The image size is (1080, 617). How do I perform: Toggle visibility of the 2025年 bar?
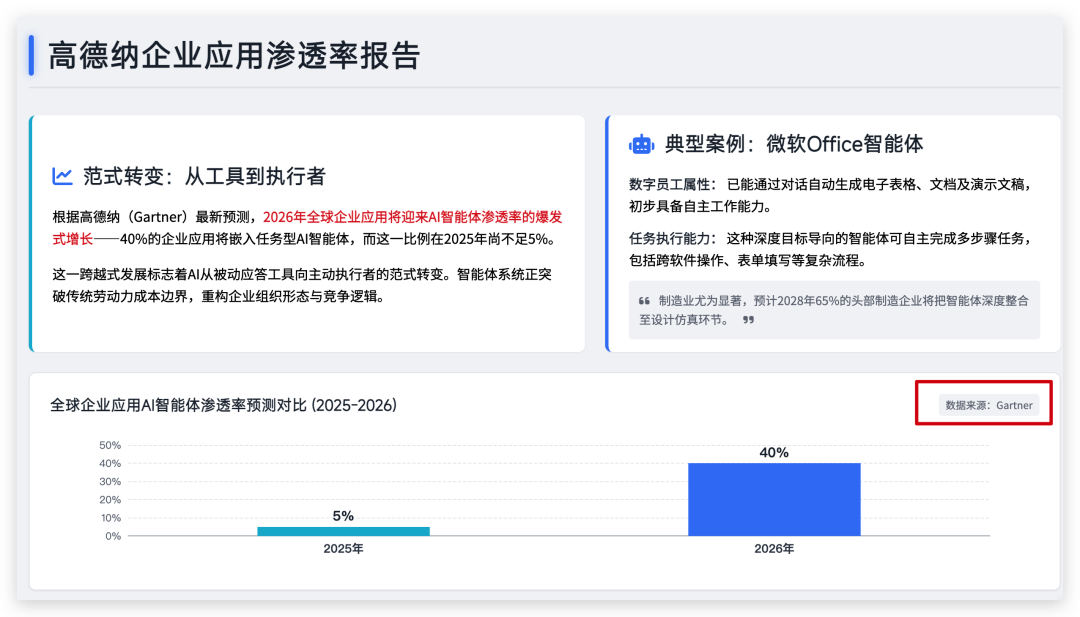coord(343,531)
